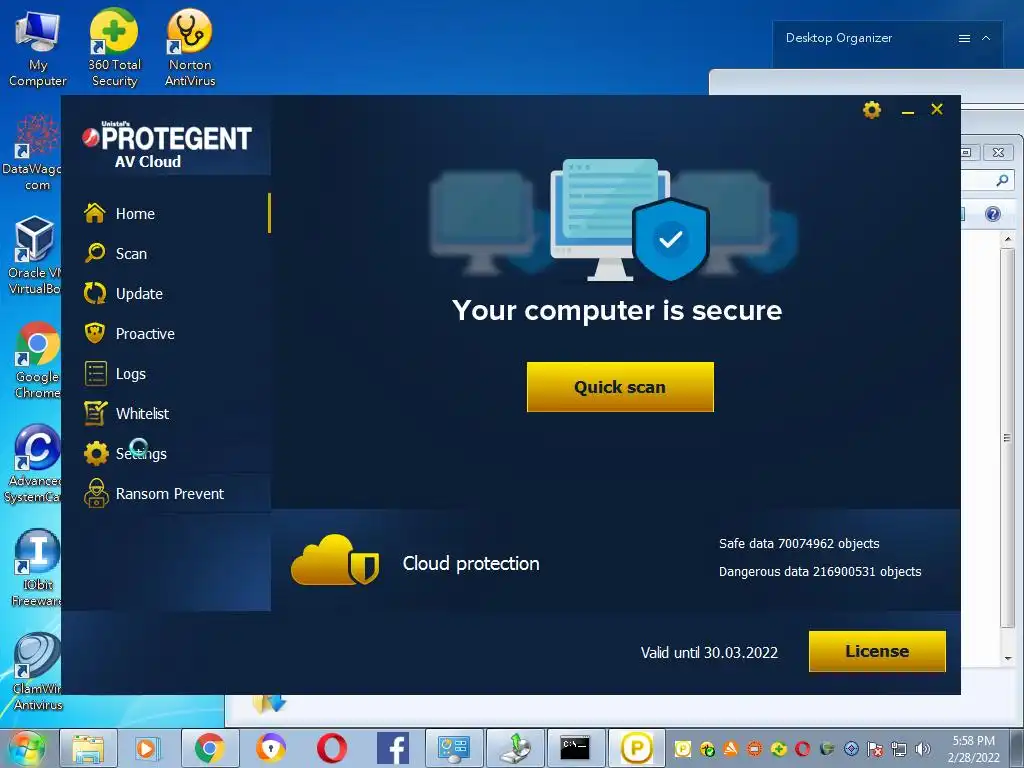This screenshot has width=1024, height=768.
Task: Open IObit Freeware desktop shortcut
Action: click(x=37, y=568)
